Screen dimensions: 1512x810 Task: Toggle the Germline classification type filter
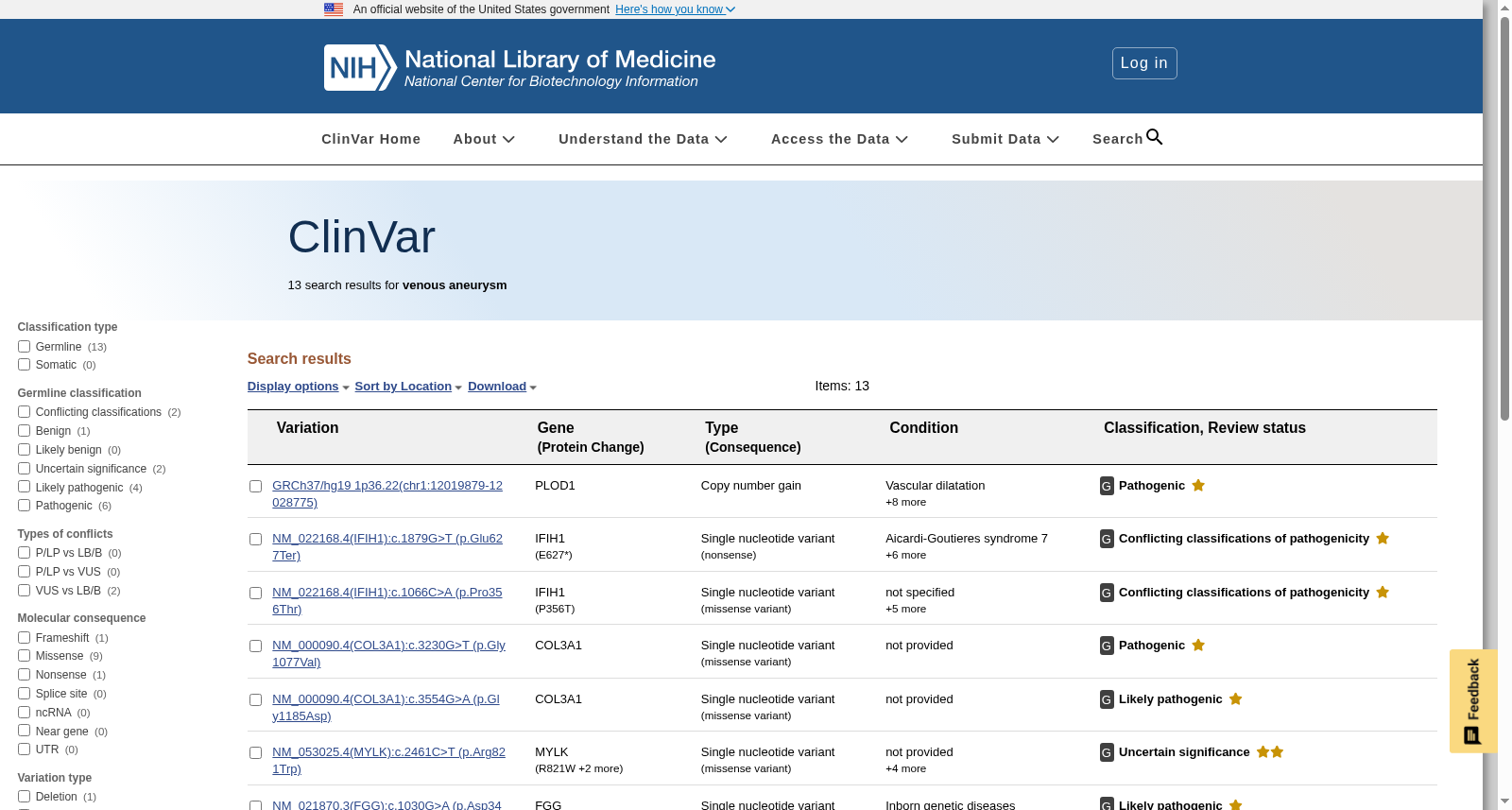(24, 347)
